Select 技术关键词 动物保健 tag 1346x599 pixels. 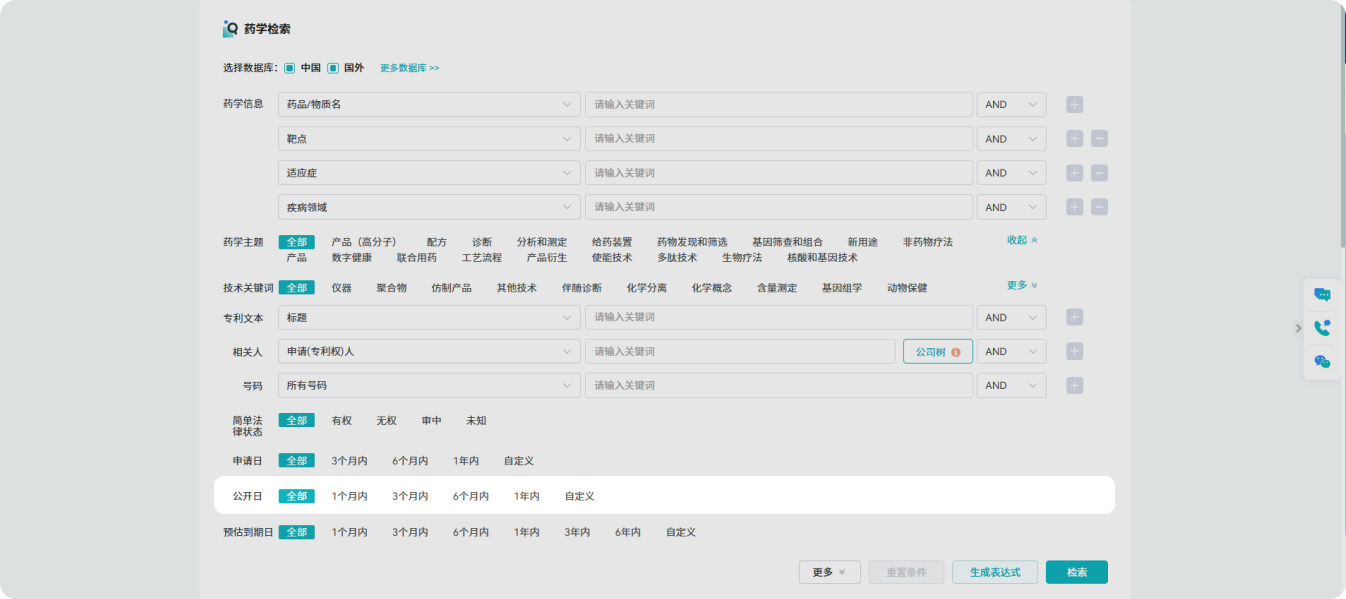tap(907, 287)
